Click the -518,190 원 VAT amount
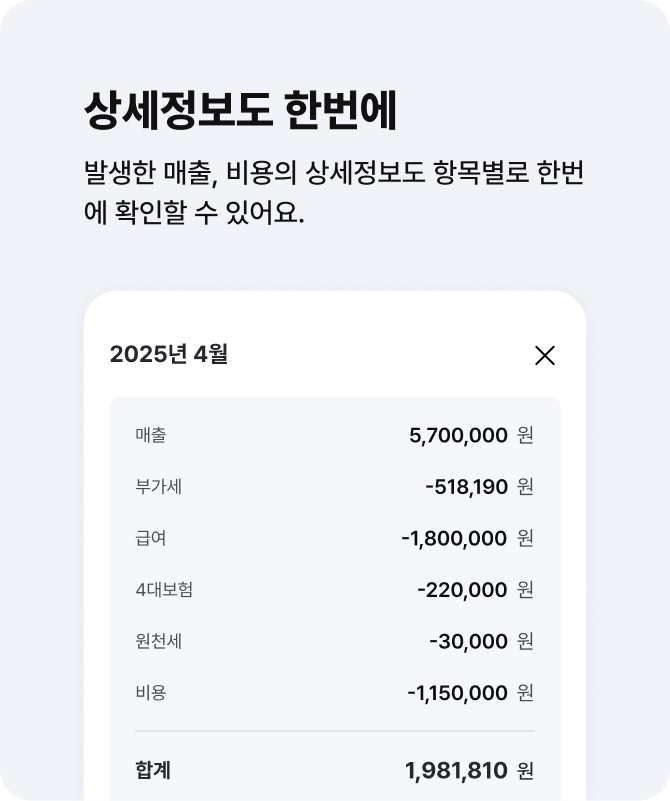Screen dimensions: 670x801 tap(479, 487)
